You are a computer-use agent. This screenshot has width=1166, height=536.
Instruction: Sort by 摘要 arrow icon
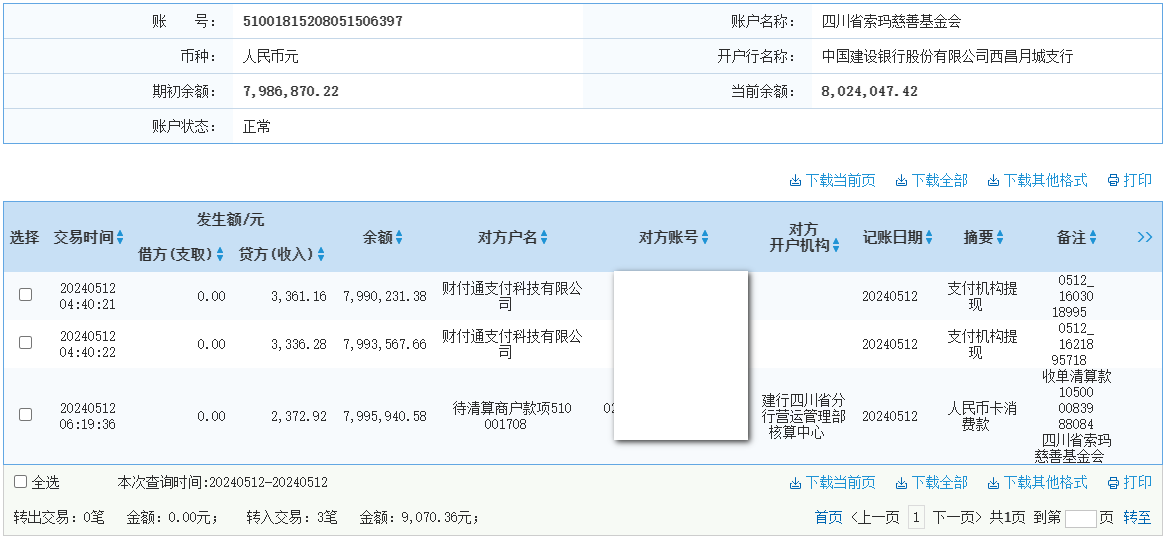click(999, 238)
